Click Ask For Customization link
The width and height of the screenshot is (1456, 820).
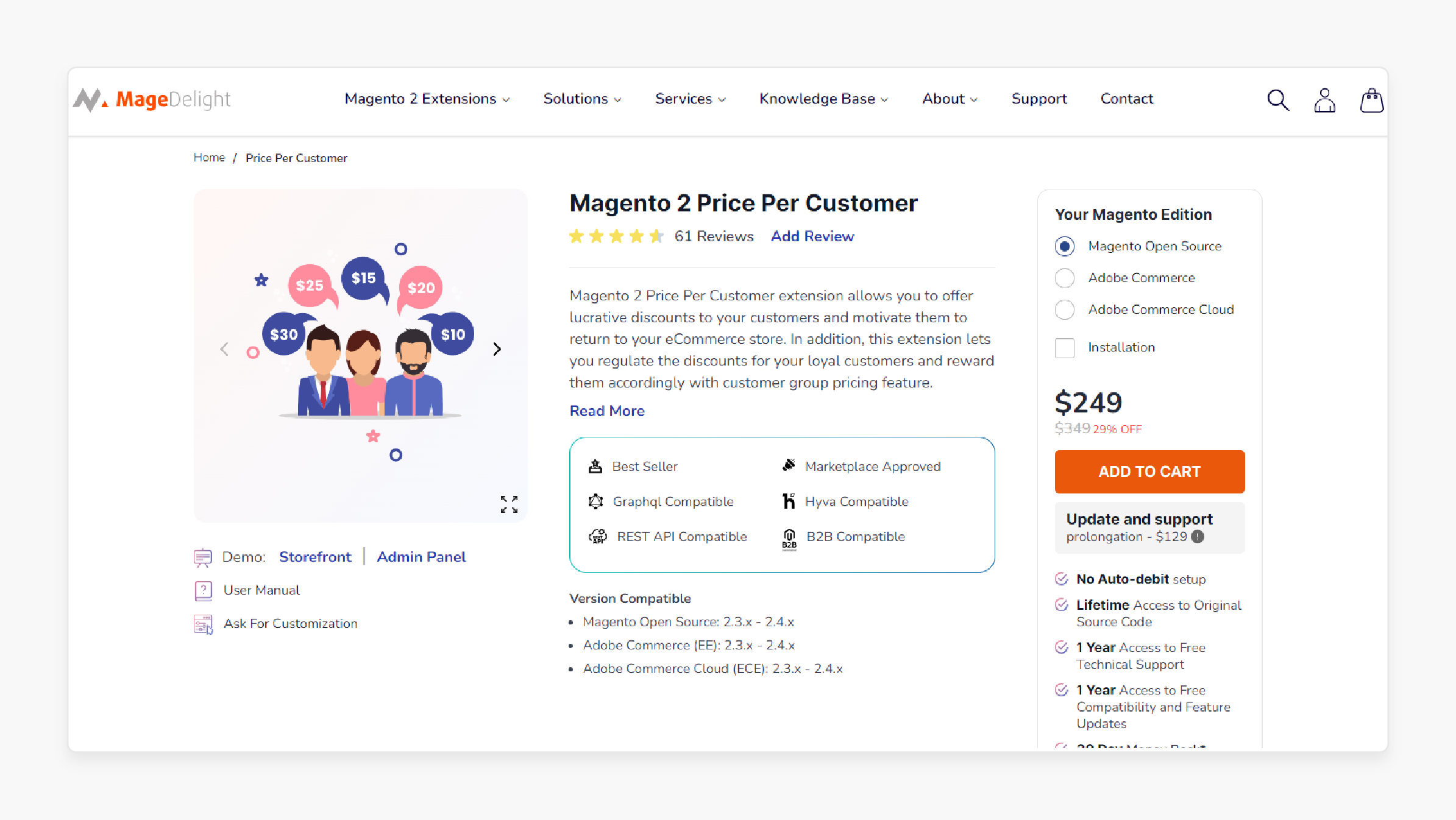tap(291, 624)
